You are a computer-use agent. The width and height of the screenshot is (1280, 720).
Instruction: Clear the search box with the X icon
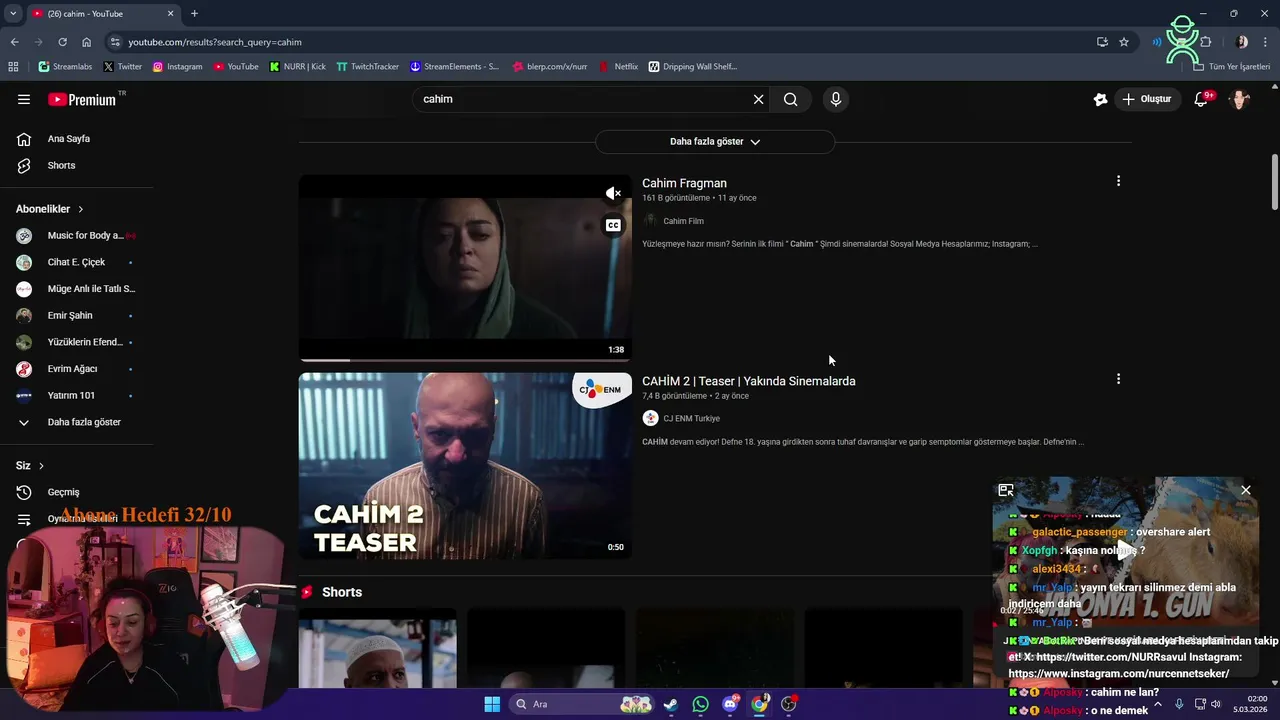pyautogui.click(x=758, y=99)
